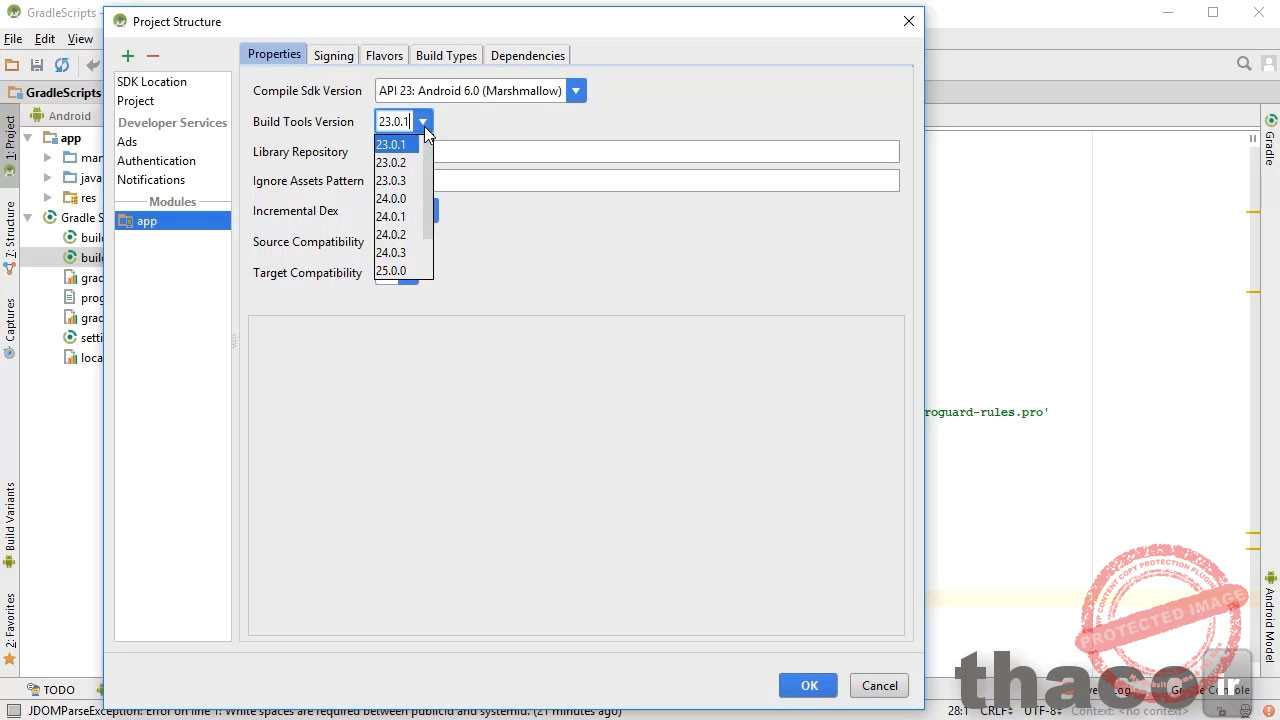Switch to the Signing tab

(333, 55)
